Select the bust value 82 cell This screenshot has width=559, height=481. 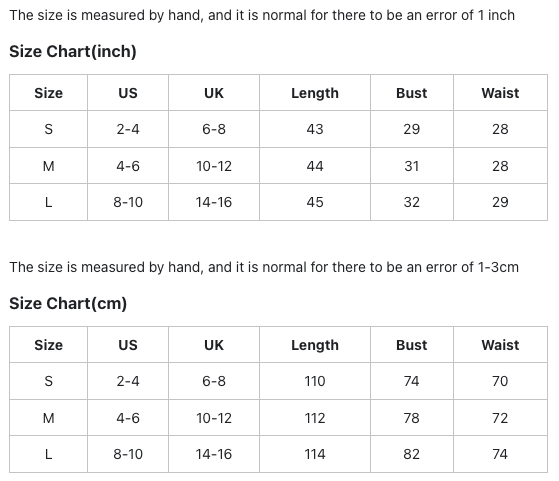(411, 454)
